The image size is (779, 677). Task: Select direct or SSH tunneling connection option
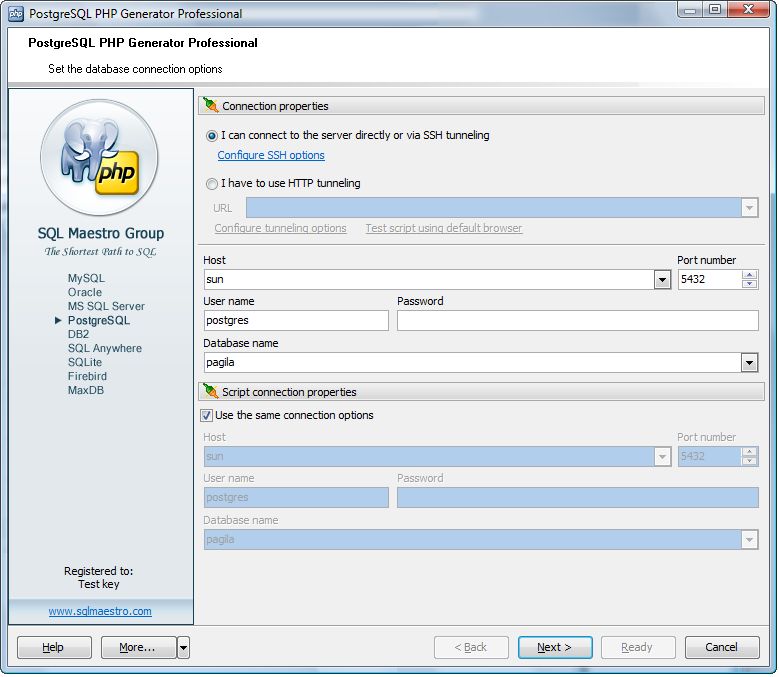pos(212,136)
